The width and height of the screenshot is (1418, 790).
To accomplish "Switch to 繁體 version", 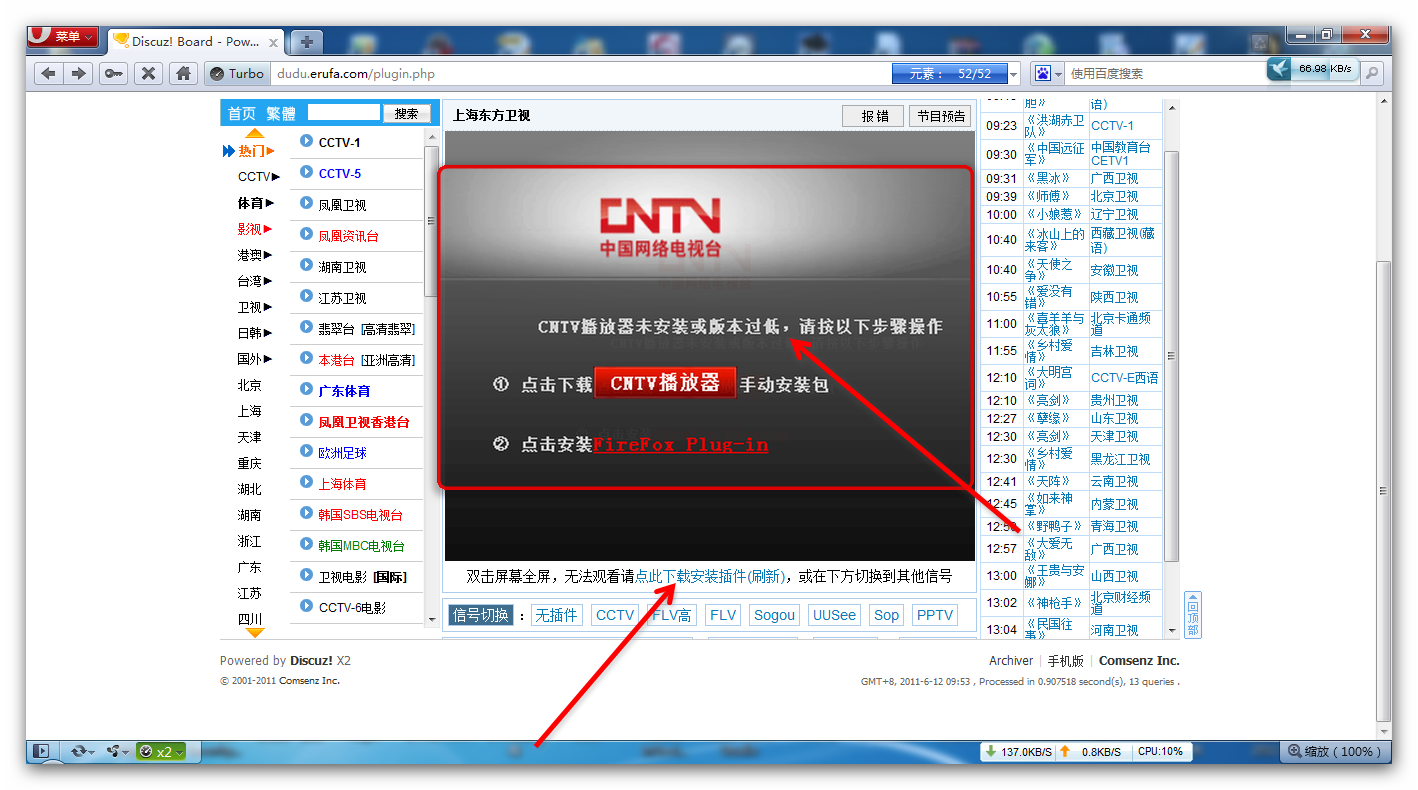I will pyautogui.click(x=280, y=113).
